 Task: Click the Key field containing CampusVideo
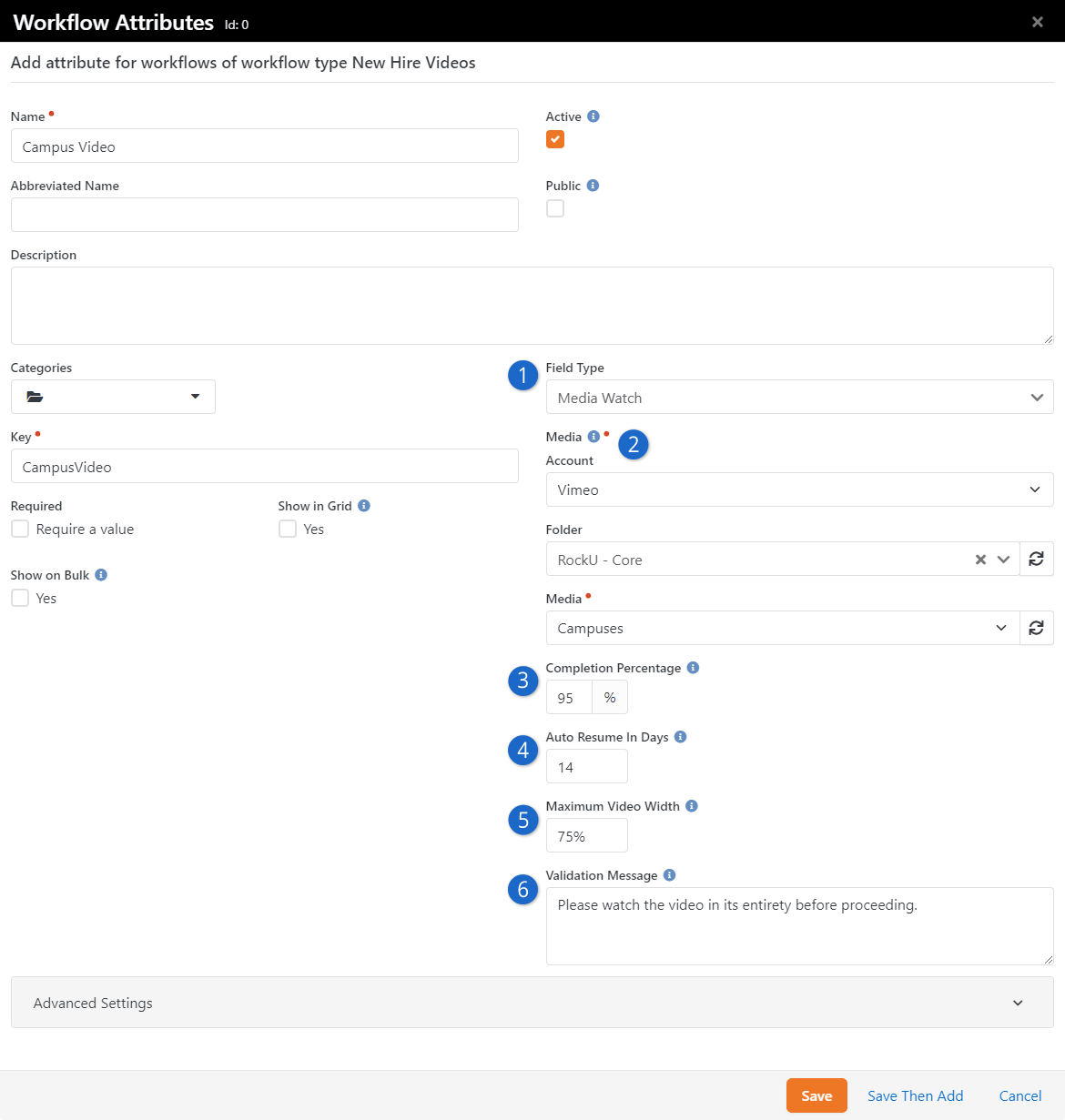tap(264, 466)
